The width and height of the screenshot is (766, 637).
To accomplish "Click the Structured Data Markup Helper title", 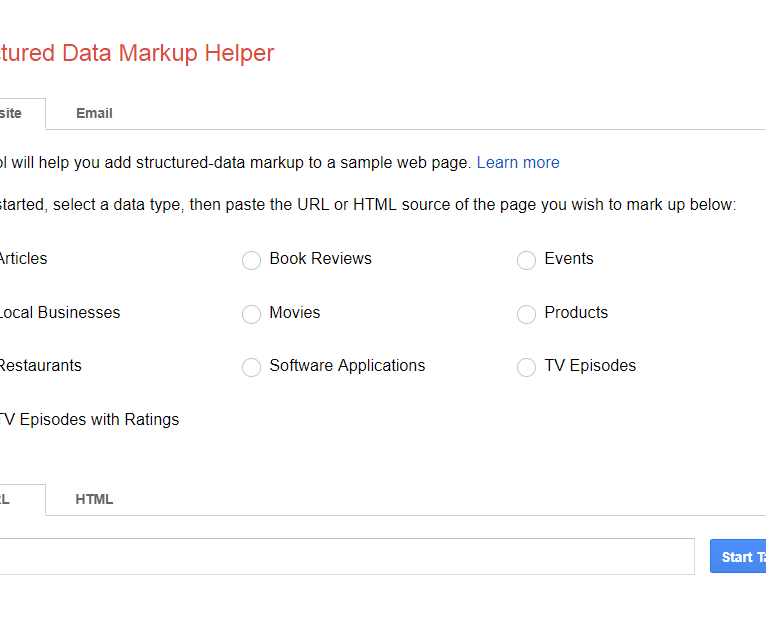I will [x=137, y=53].
